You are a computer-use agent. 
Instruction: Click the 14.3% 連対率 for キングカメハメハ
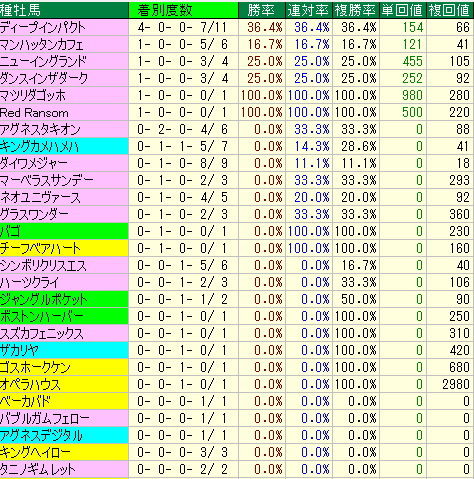tap(312, 146)
